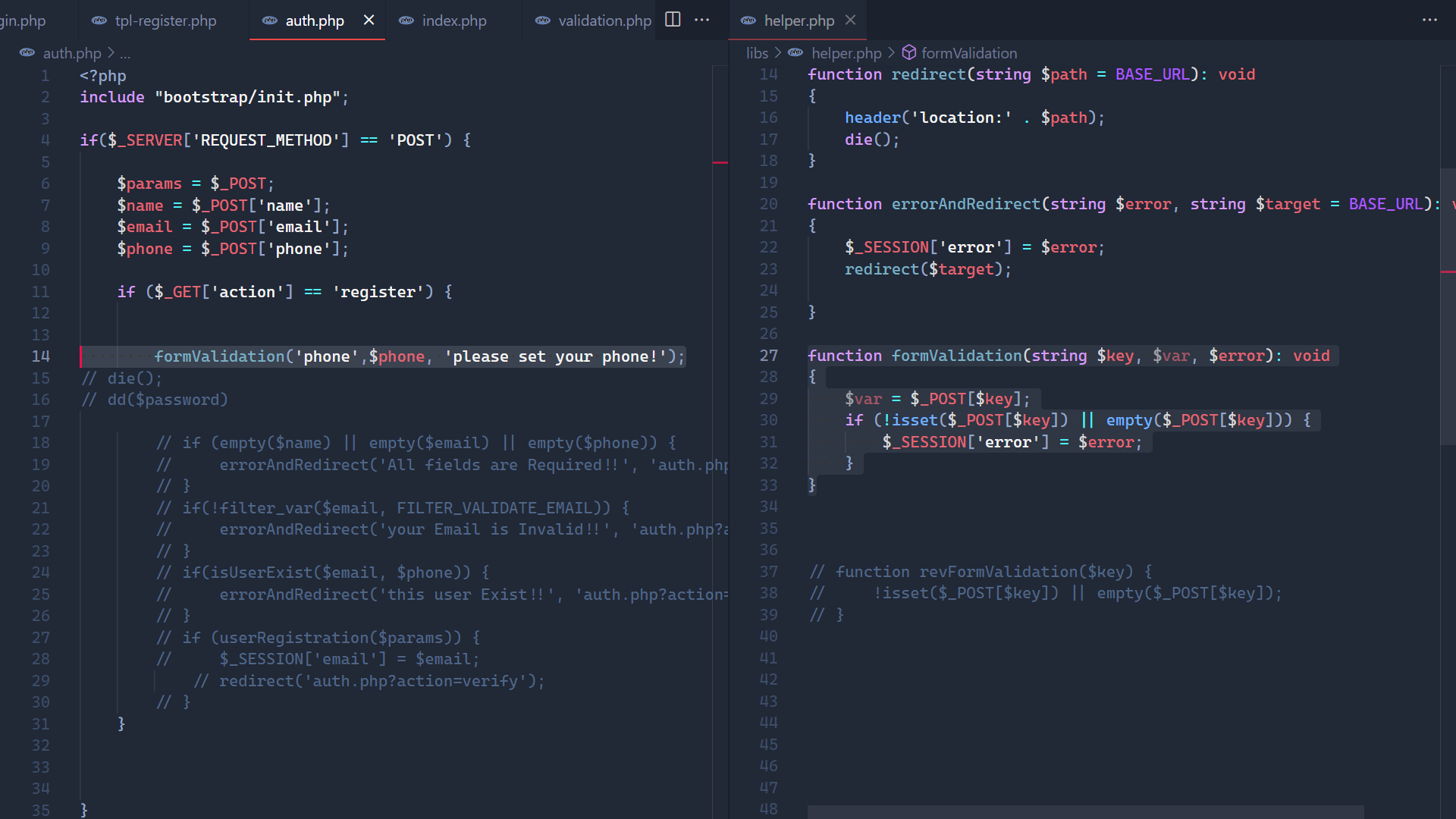Click $email = $_POST['email'] line
1456x819 pixels.
(233, 227)
